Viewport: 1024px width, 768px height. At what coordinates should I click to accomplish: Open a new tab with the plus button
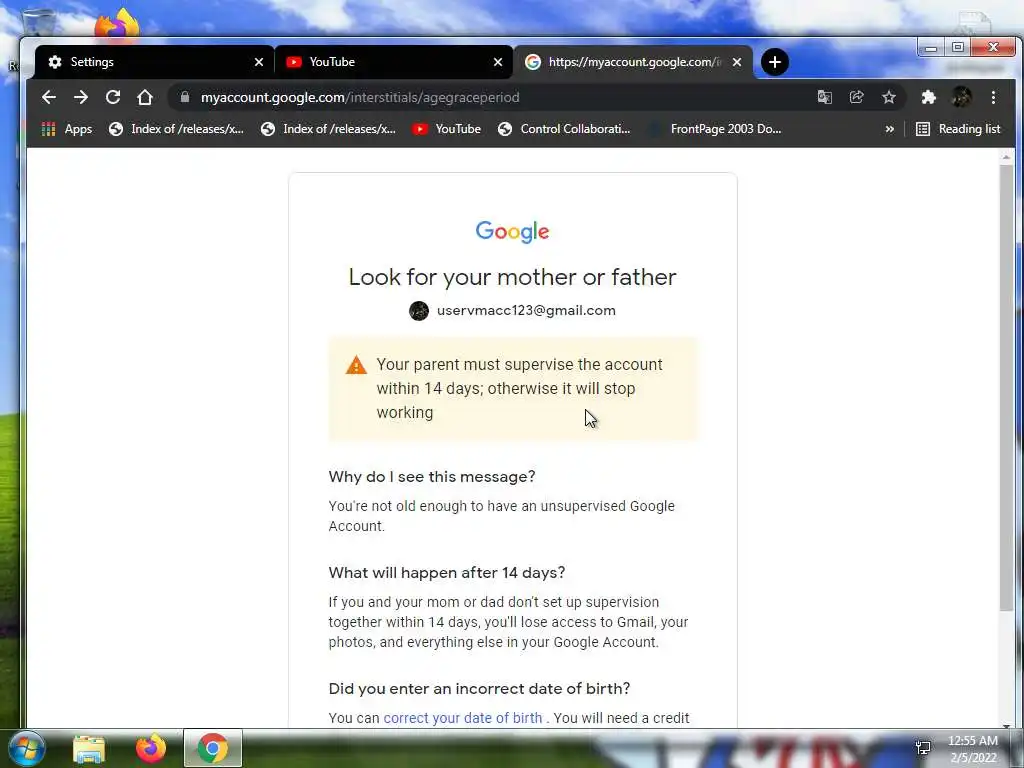tap(775, 62)
